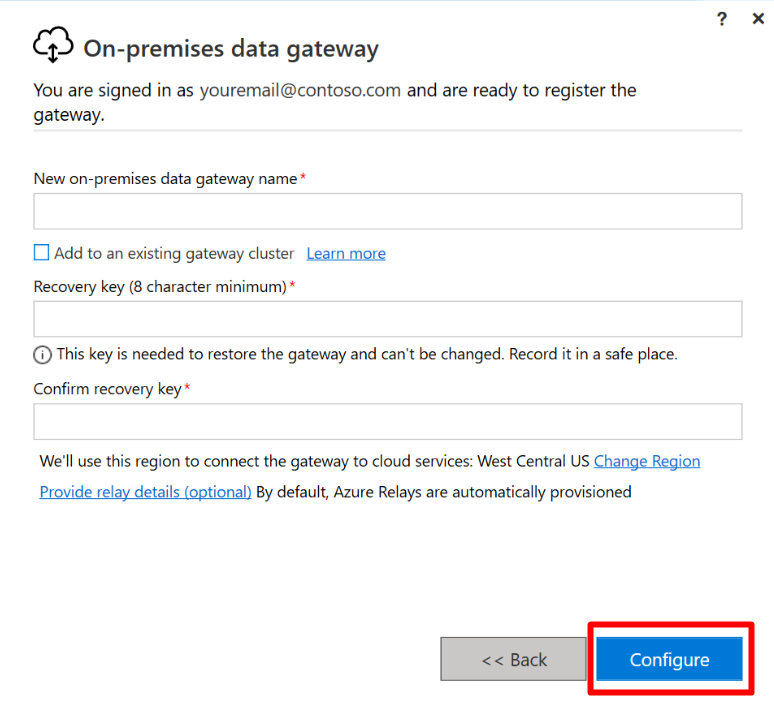Click the 'Recovery key (8 character minimum)' label
Image resolution: width=774 pixels, height=714 pixels.
(160, 286)
